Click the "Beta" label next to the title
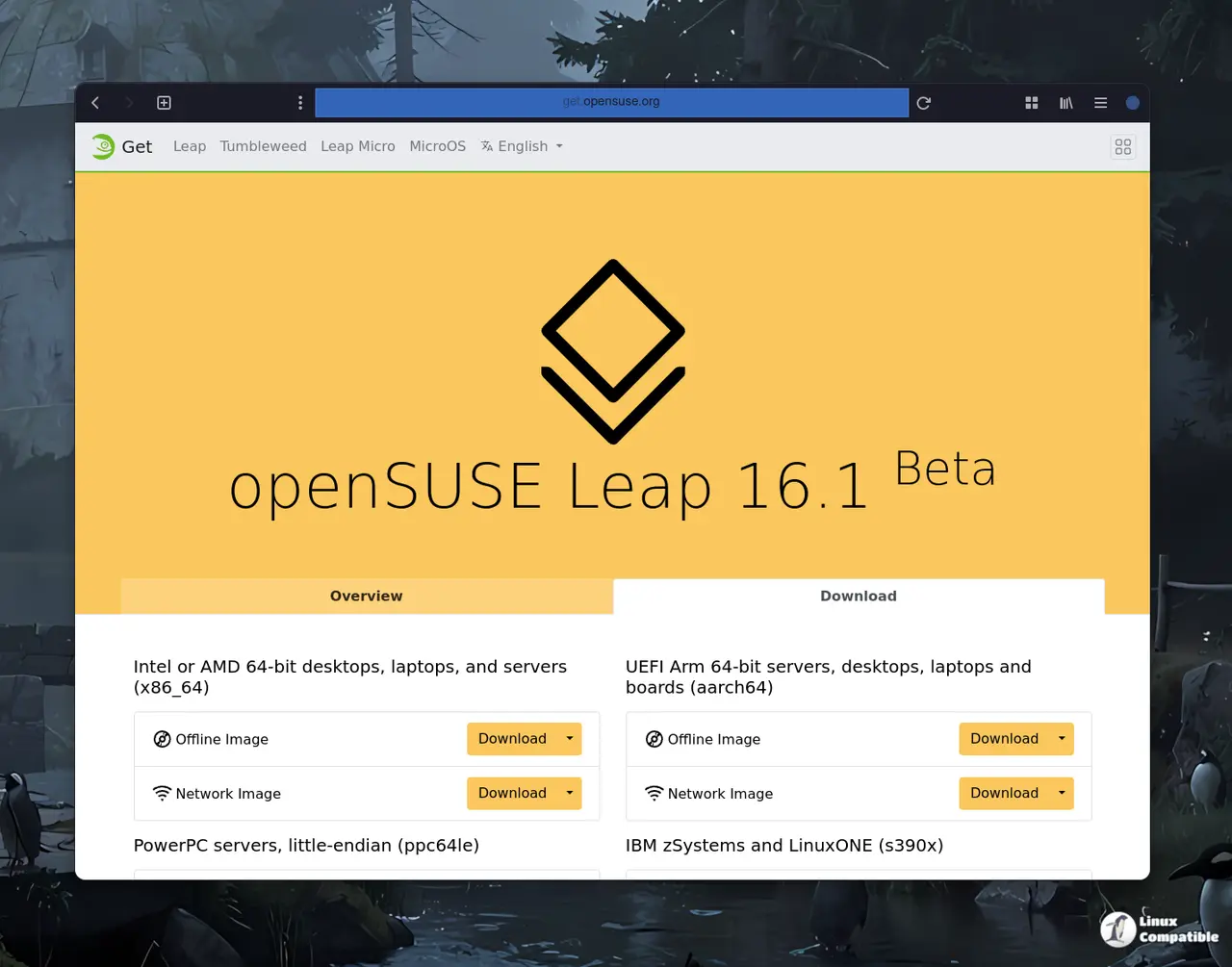The image size is (1232, 967). click(x=945, y=469)
